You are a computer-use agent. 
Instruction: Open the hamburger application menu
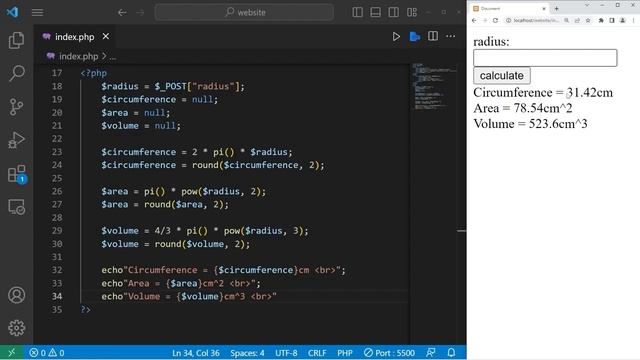[x=38, y=13]
